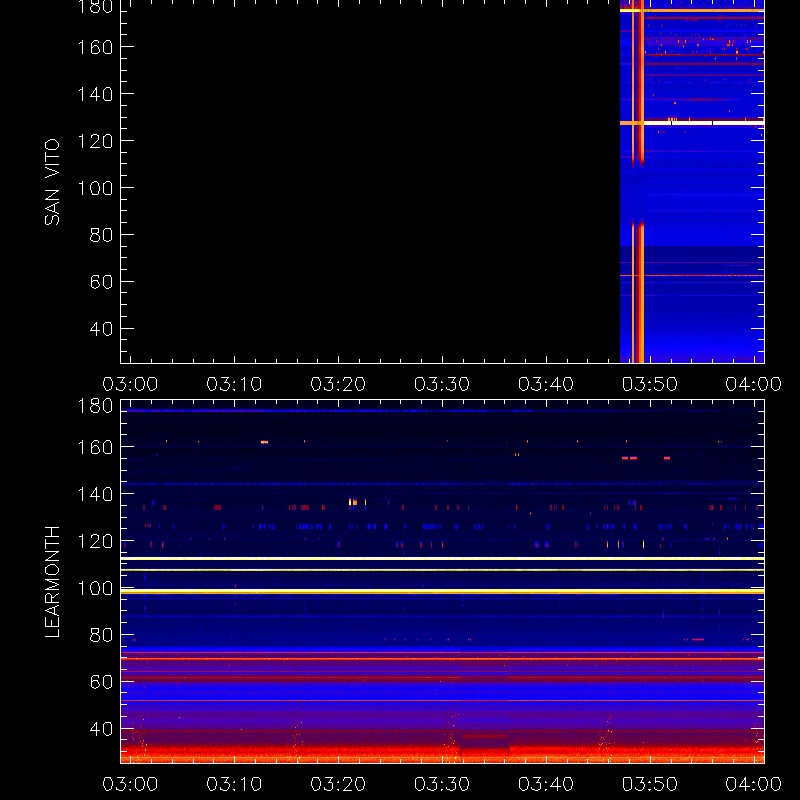Click the SAN VITO axis label

tap(52, 182)
